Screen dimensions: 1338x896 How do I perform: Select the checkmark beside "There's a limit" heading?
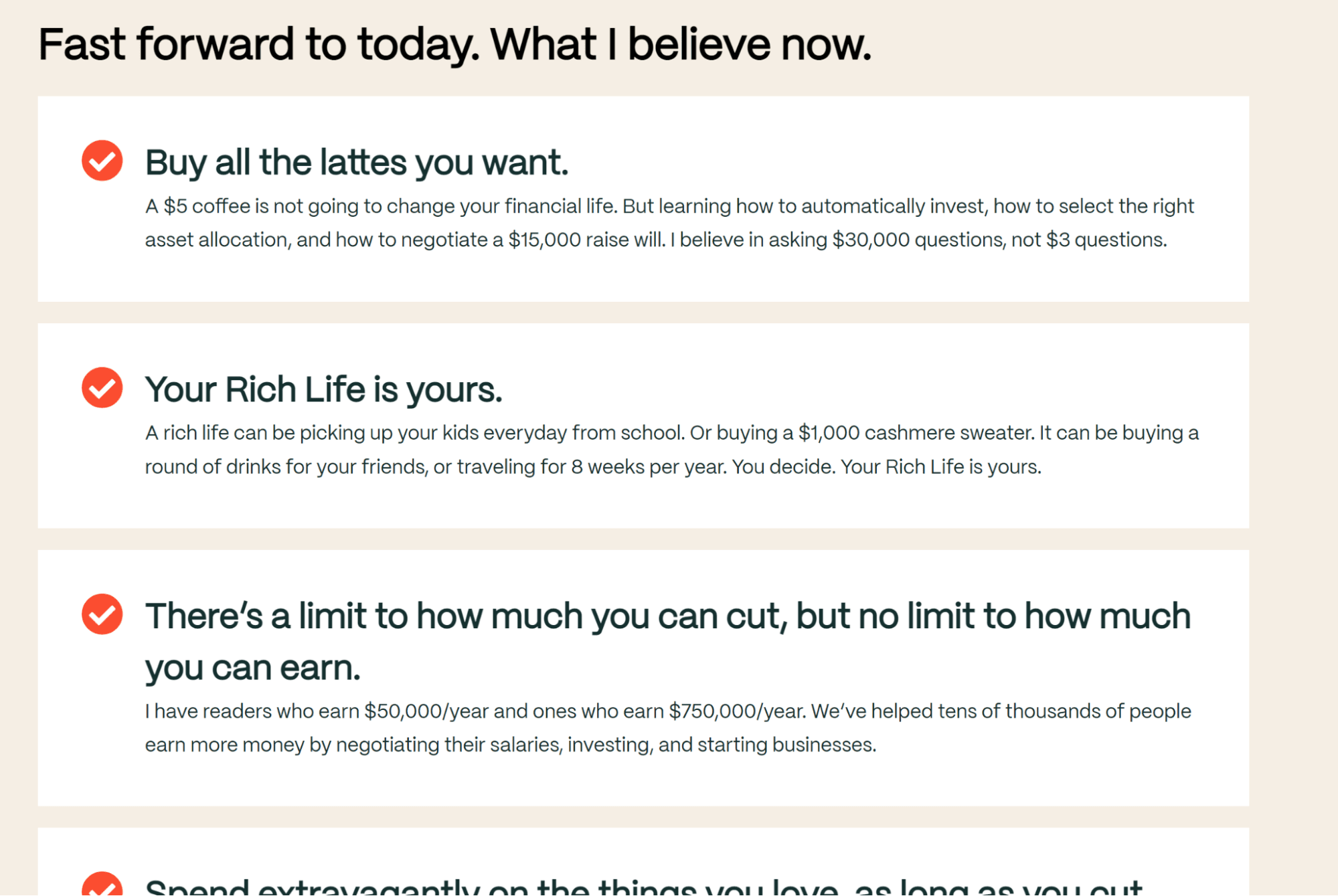tap(102, 614)
